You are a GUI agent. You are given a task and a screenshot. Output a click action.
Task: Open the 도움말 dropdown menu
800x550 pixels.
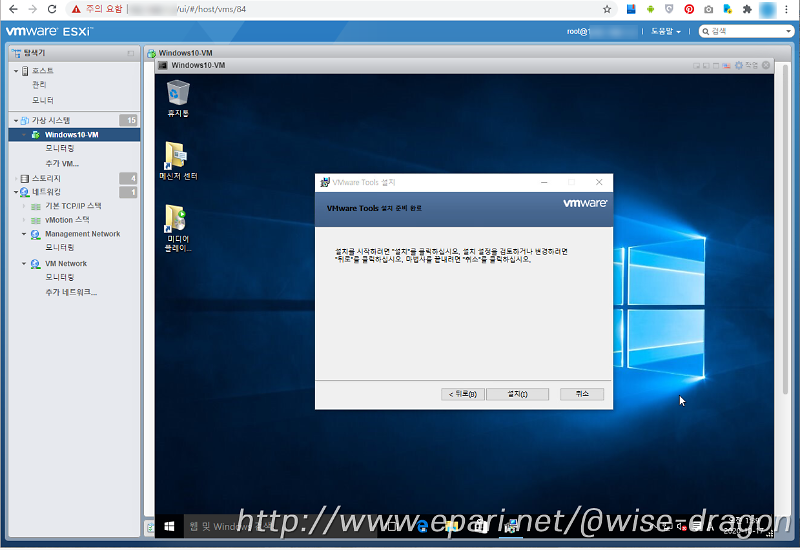(x=665, y=32)
